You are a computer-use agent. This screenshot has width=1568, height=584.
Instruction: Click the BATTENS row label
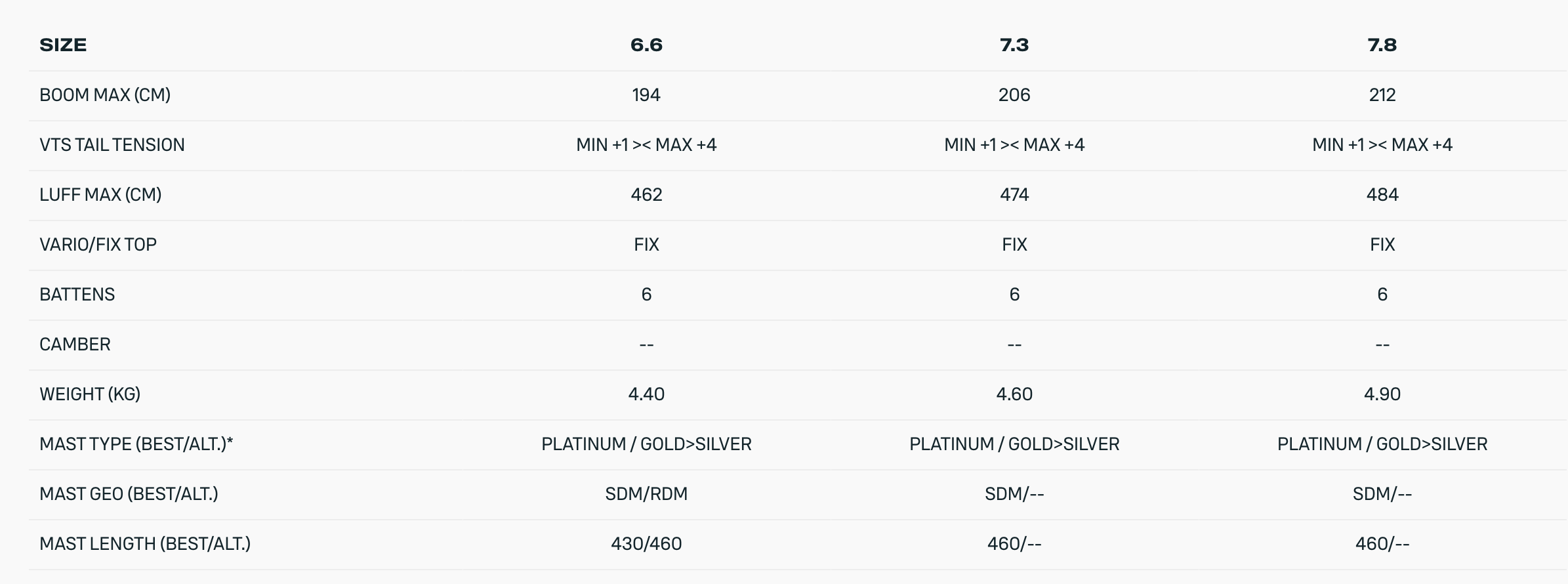coord(77,295)
